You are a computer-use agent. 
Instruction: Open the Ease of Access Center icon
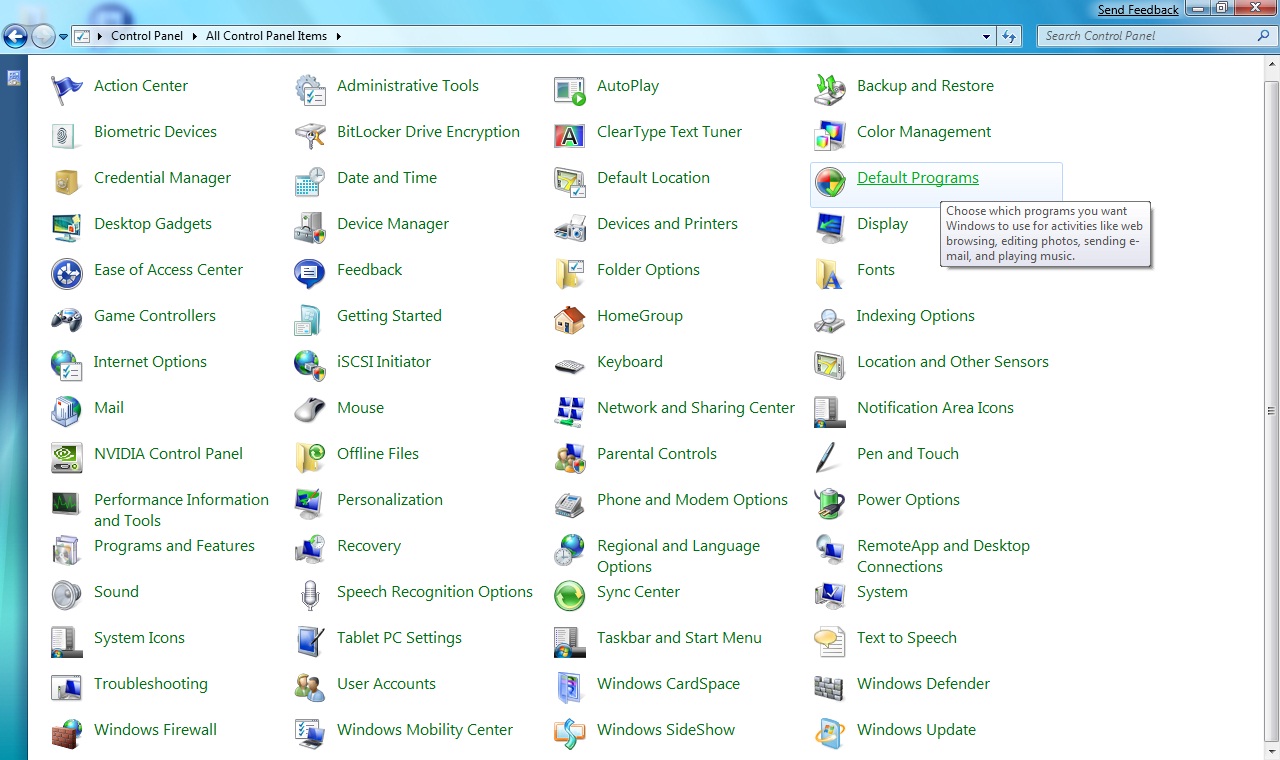click(x=67, y=274)
